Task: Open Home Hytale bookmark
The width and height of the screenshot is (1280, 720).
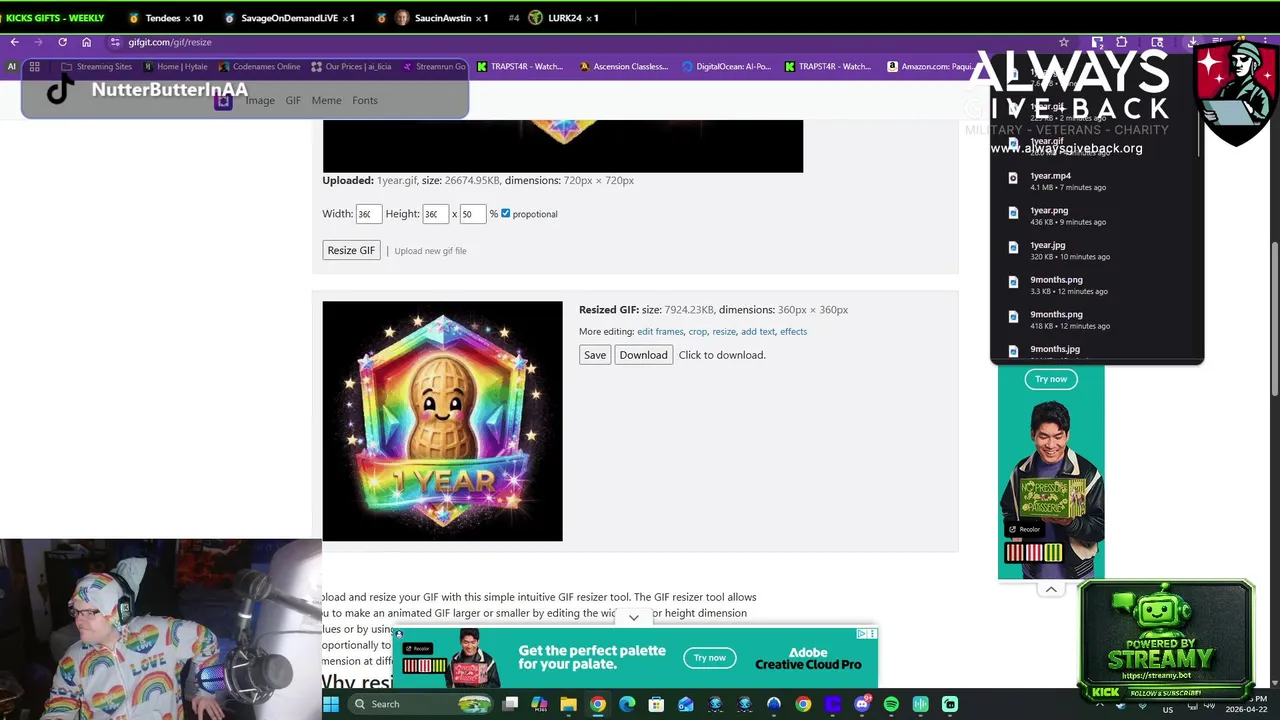Action: 175,67
